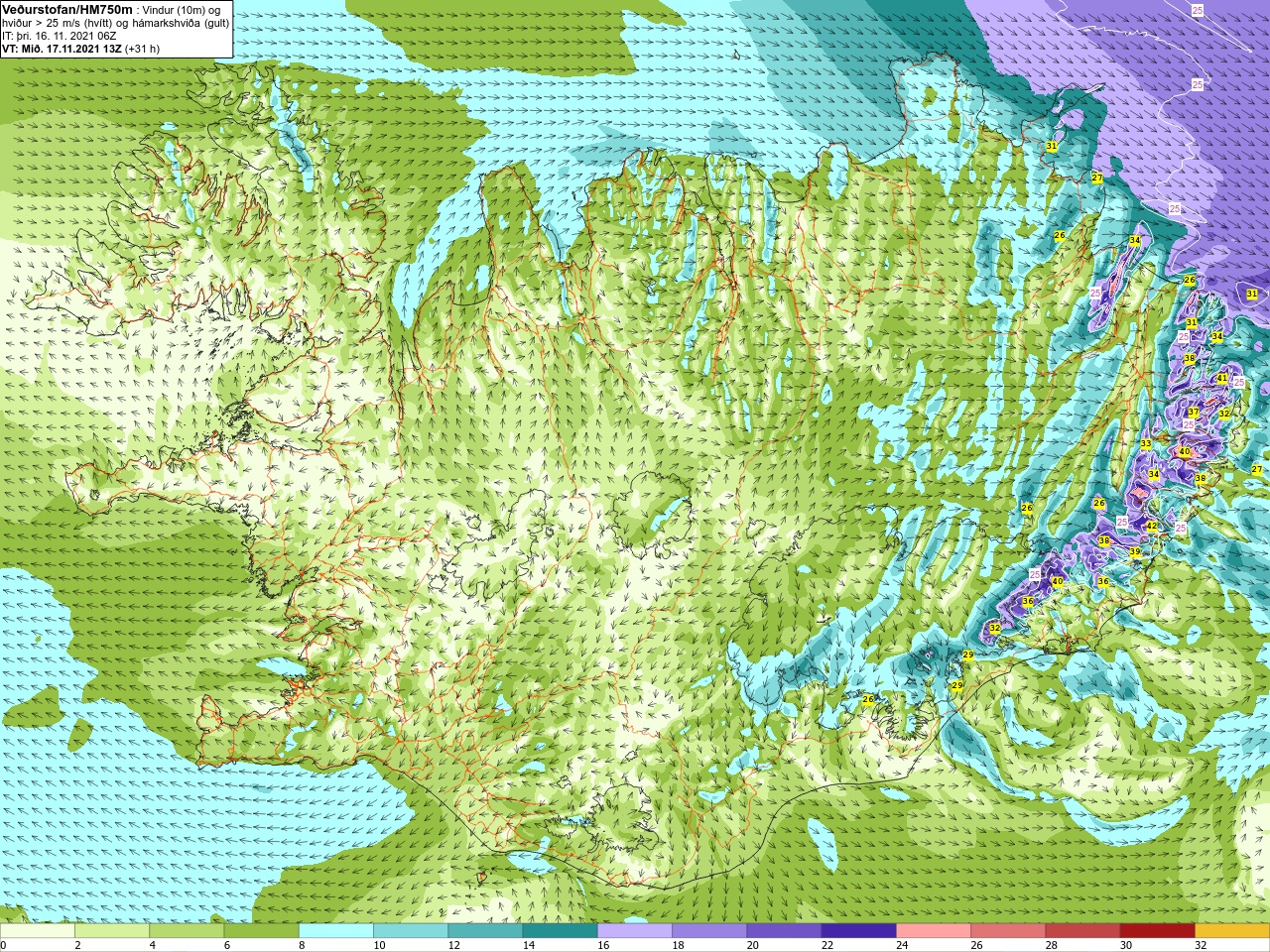
Task: Click the yellow gust label "33"
Action: [x=1146, y=443]
